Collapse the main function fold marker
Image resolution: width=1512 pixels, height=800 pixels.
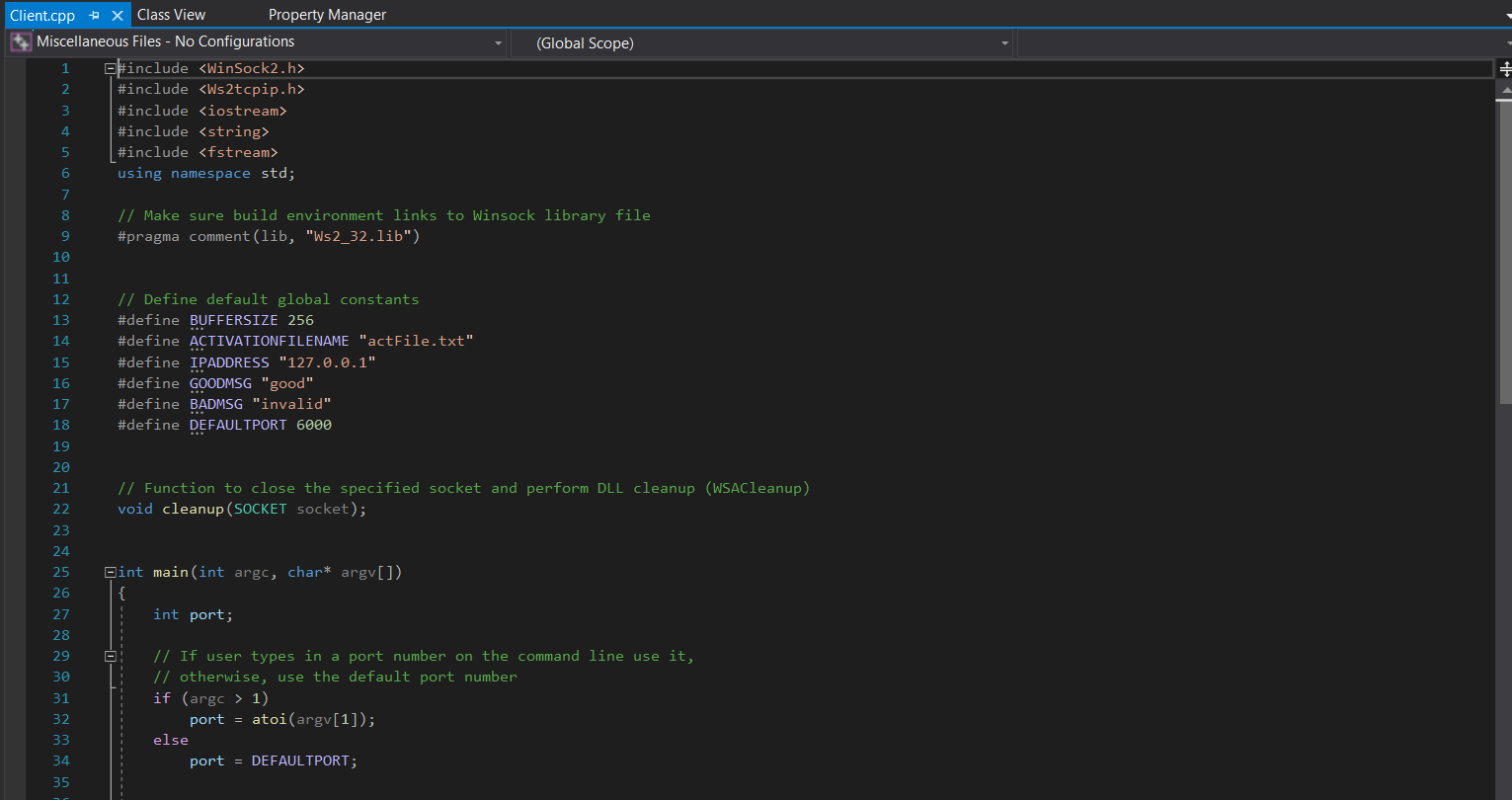click(x=109, y=572)
